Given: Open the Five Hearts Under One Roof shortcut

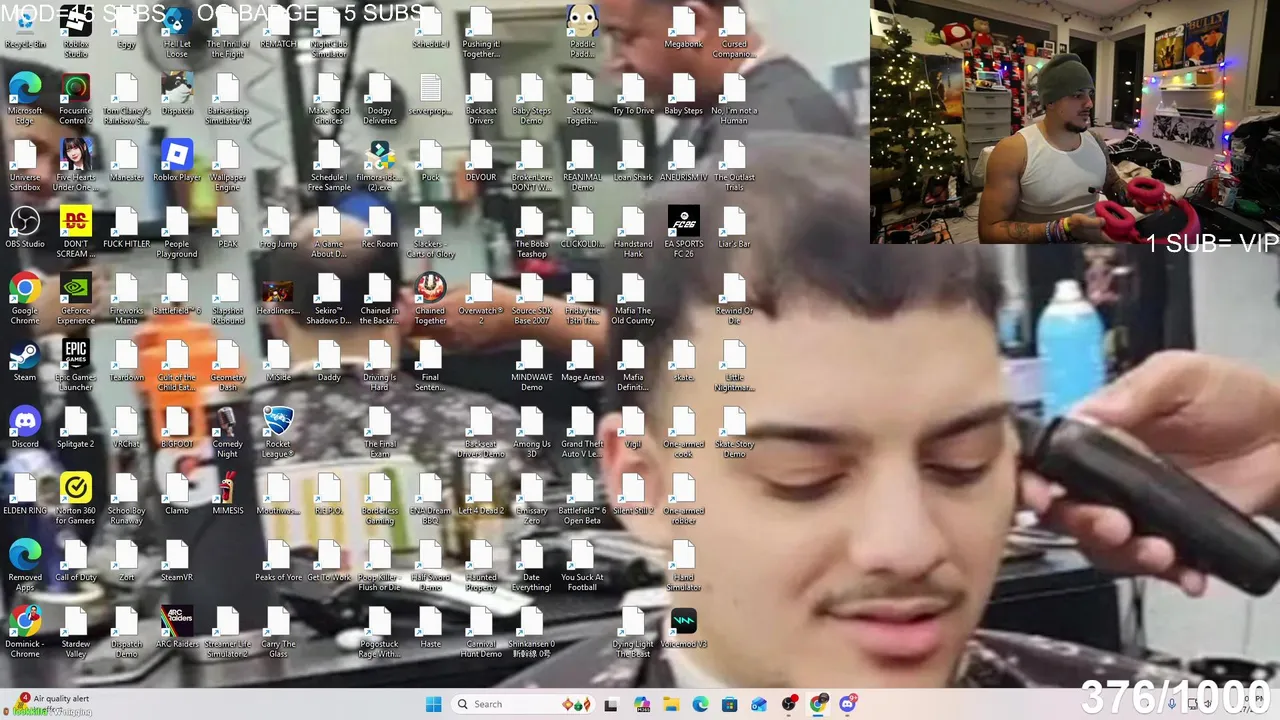Looking at the screenshot, I should tap(76, 165).
